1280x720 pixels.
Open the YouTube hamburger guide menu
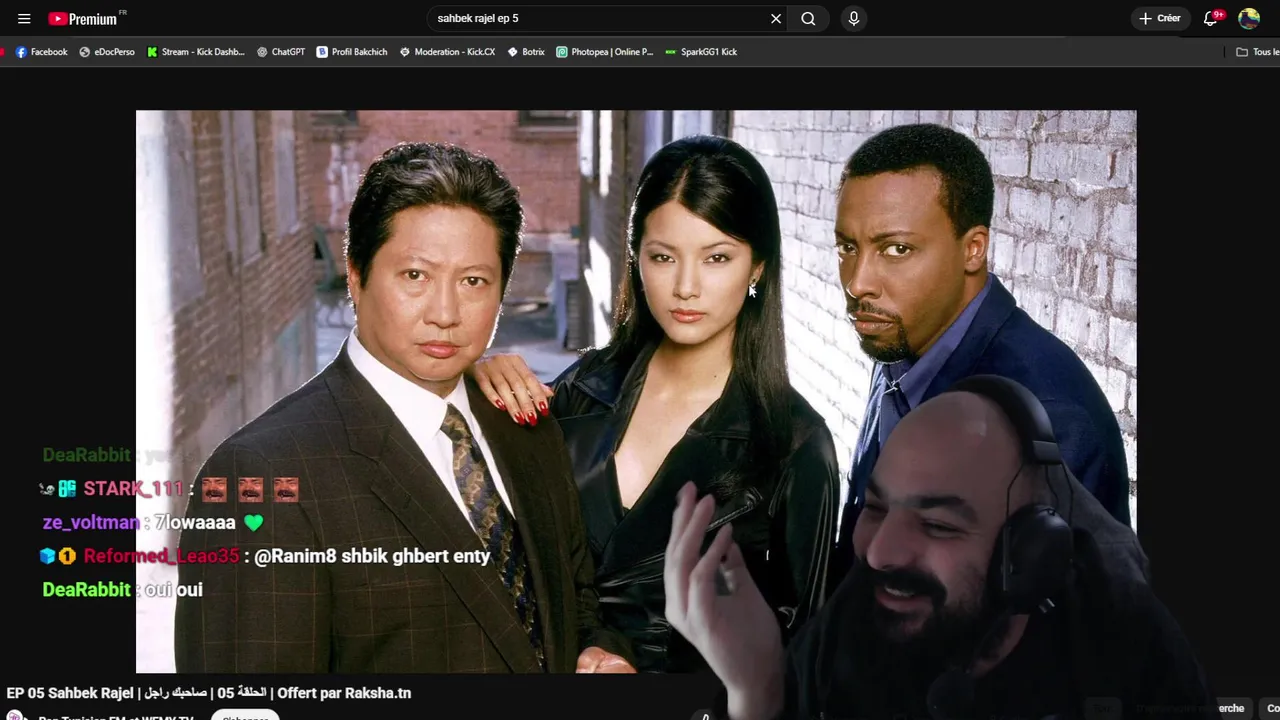click(x=24, y=18)
